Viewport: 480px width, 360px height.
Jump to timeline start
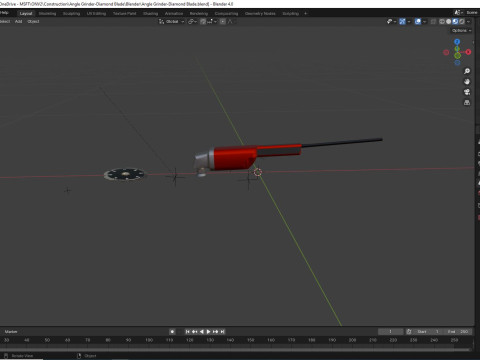[188, 332]
